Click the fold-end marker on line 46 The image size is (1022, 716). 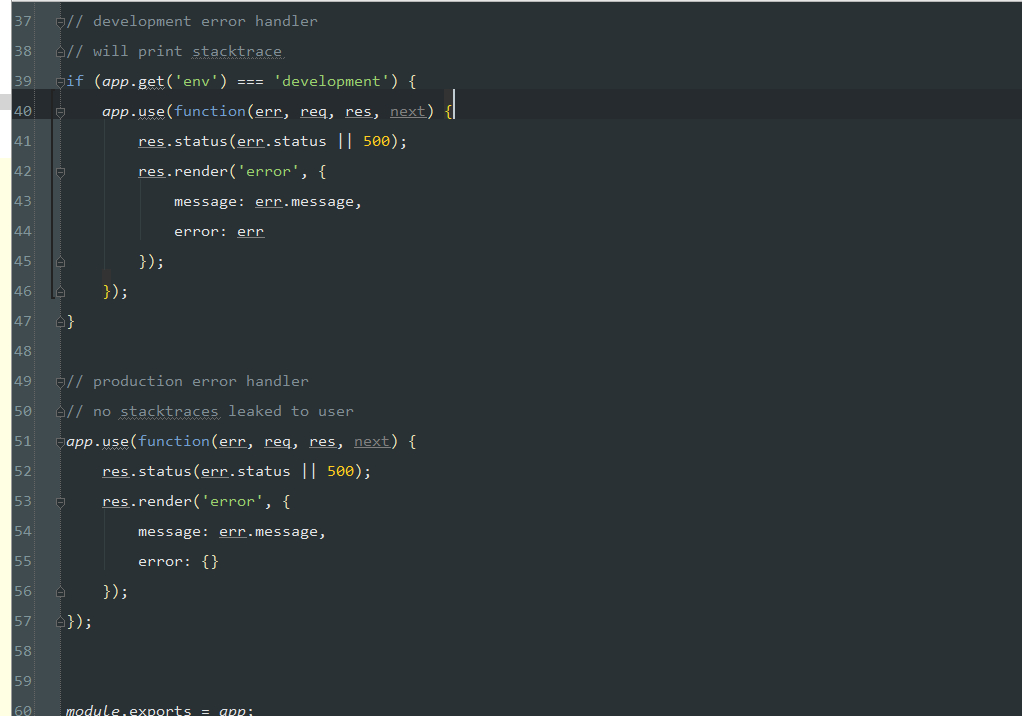pyautogui.click(x=60, y=291)
